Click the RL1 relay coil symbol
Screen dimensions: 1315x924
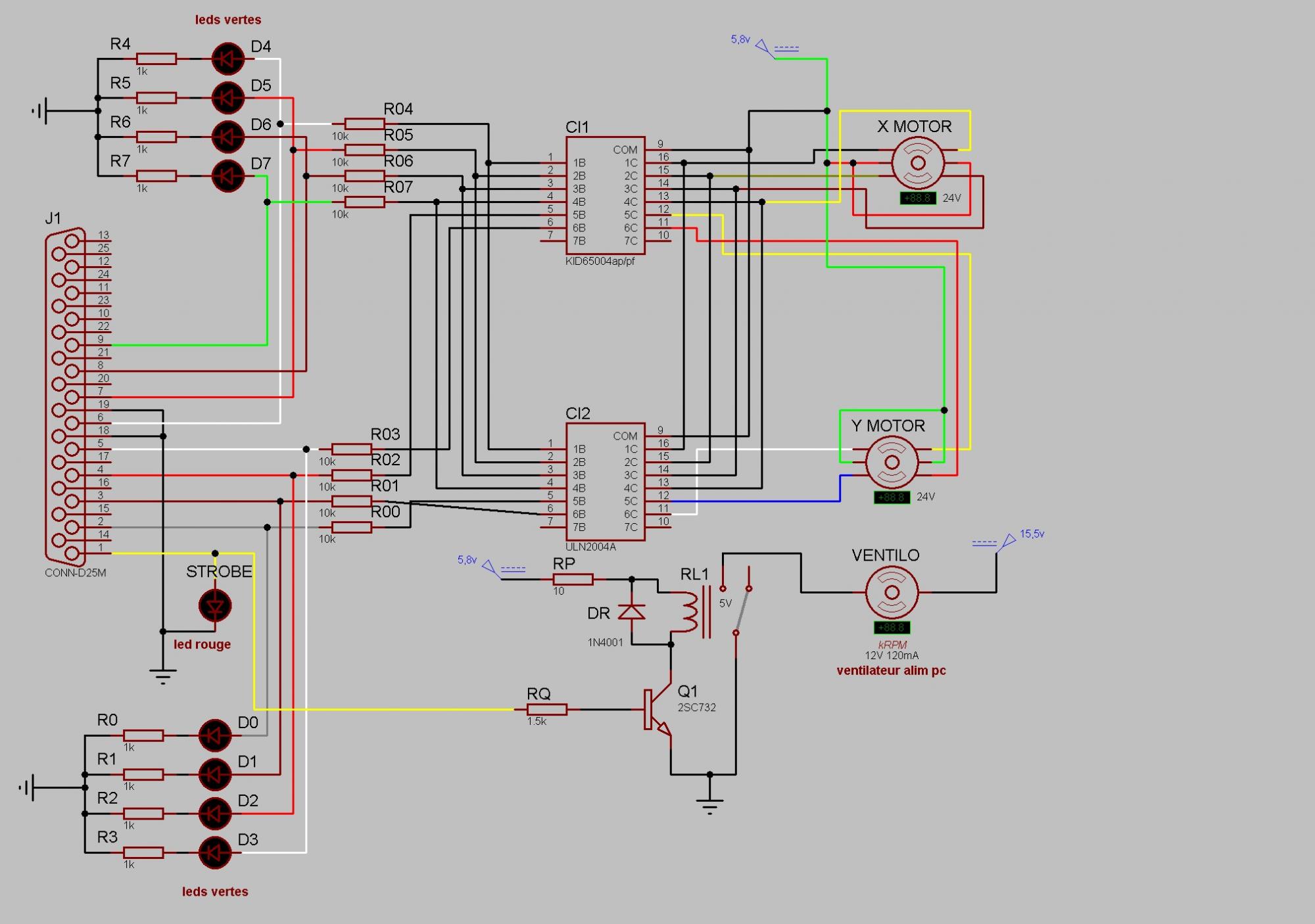tap(689, 612)
